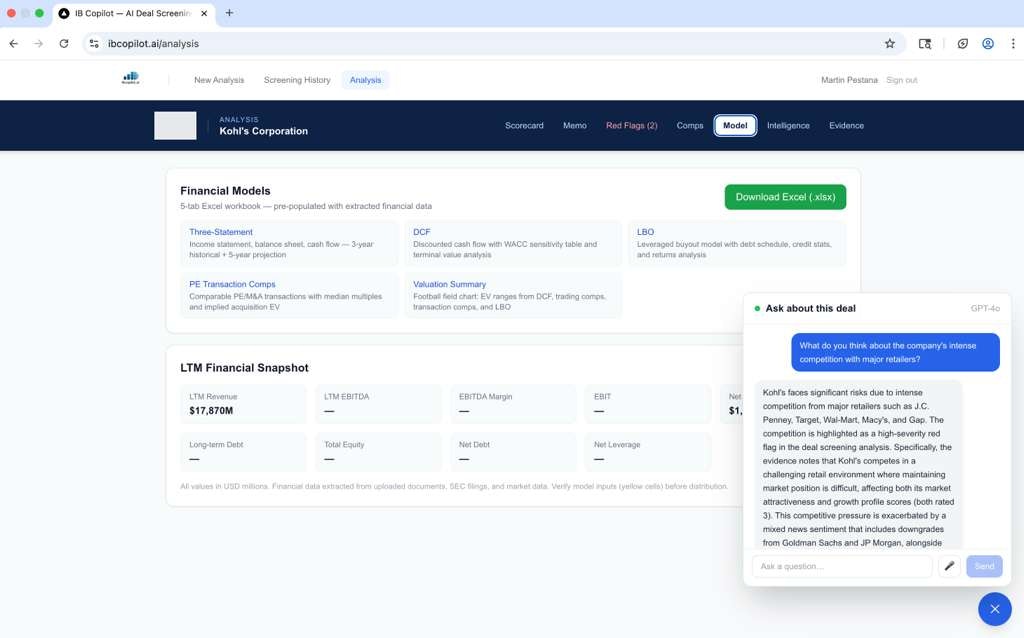Click the Kohl's company logo thumbnail
The height and width of the screenshot is (638, 1024).
pyautogui.click(x=175, y=125)
